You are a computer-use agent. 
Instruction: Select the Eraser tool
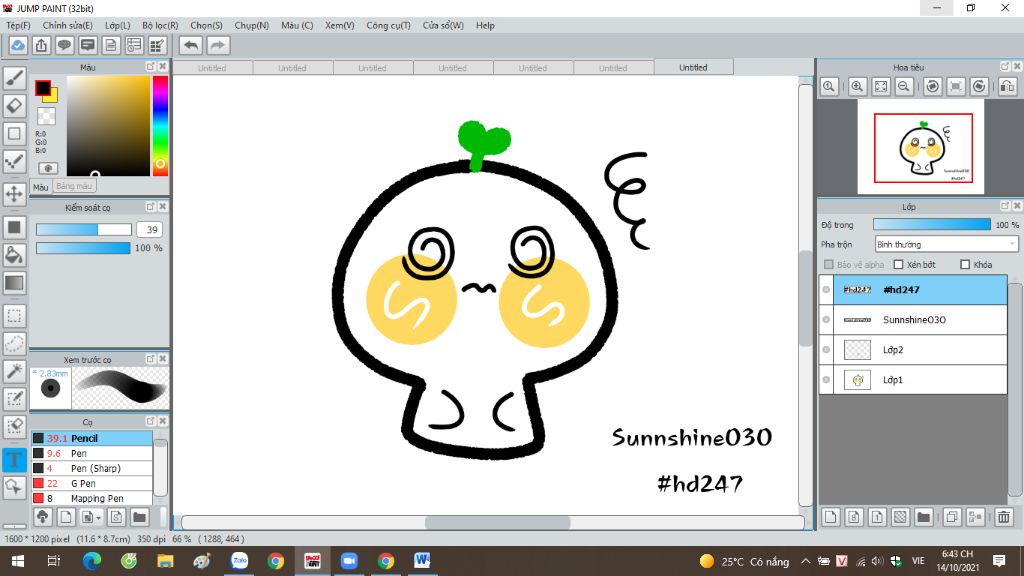(x=14, y=105)
